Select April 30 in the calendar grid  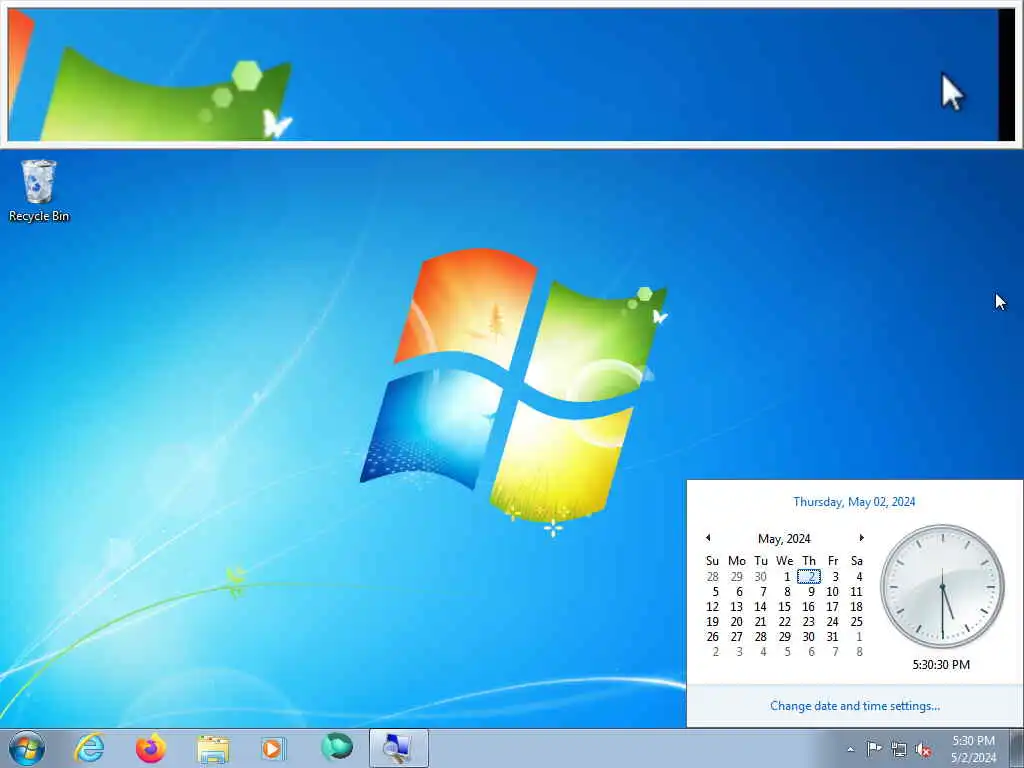pos(761,577)
